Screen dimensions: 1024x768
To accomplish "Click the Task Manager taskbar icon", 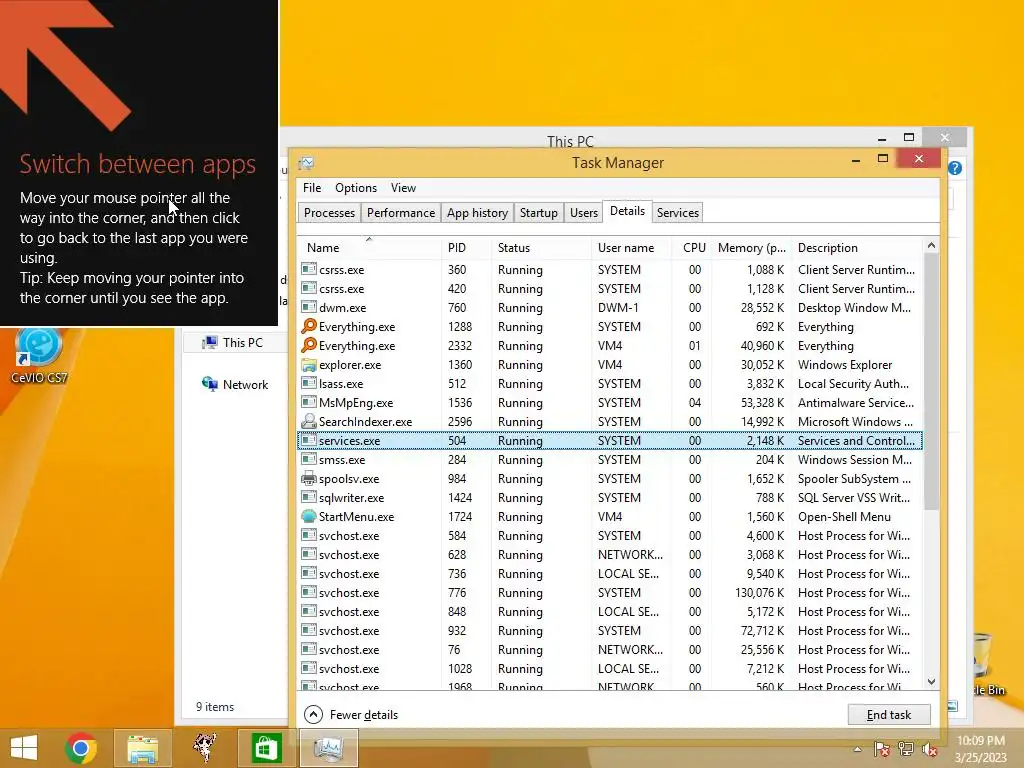I will (x=328, y=748).
